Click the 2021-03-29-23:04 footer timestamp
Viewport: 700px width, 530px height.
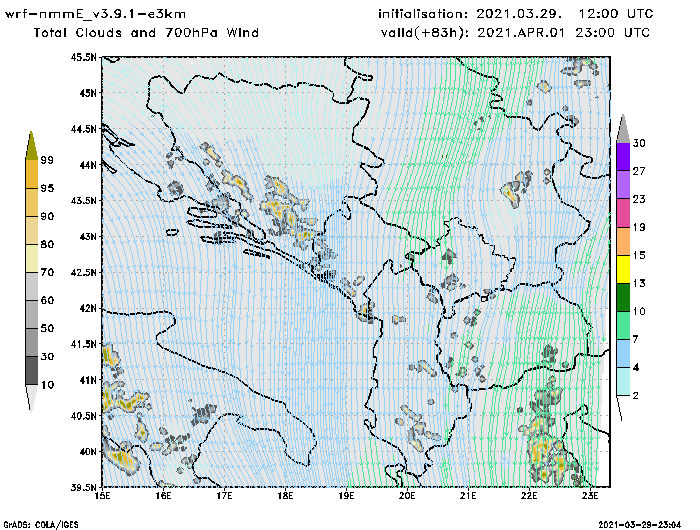point(640,525)
